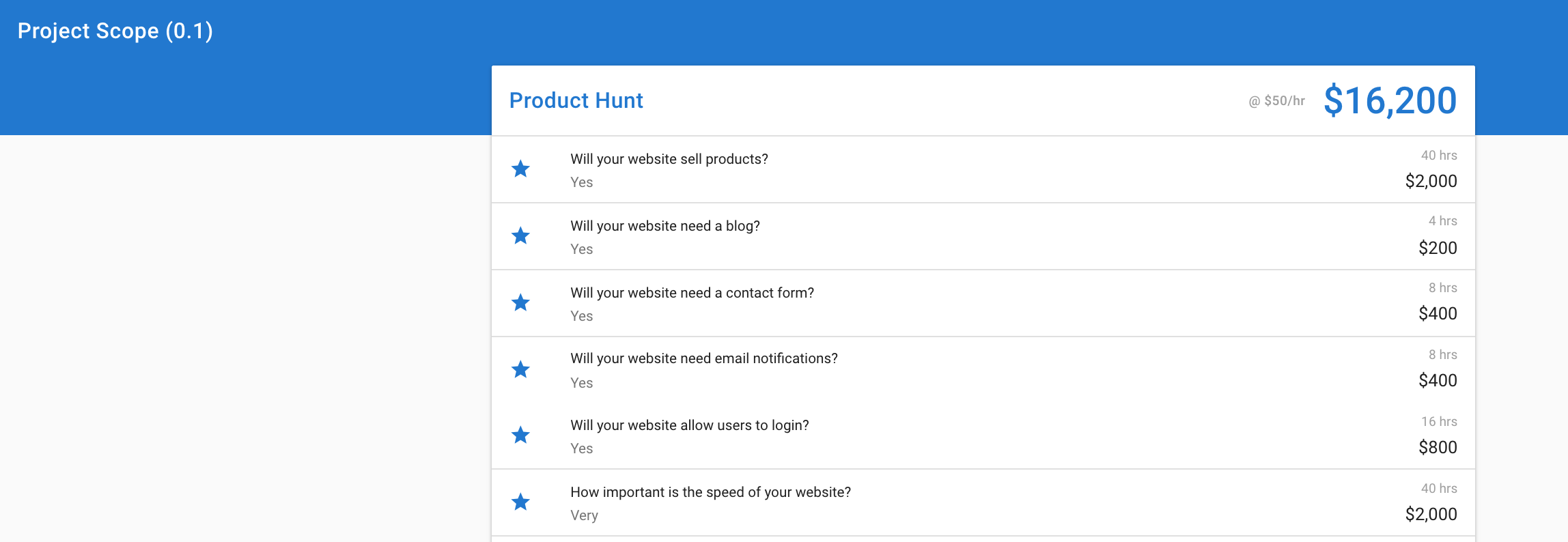Select the "Will your website sell products?" row

tap(669, 159)
